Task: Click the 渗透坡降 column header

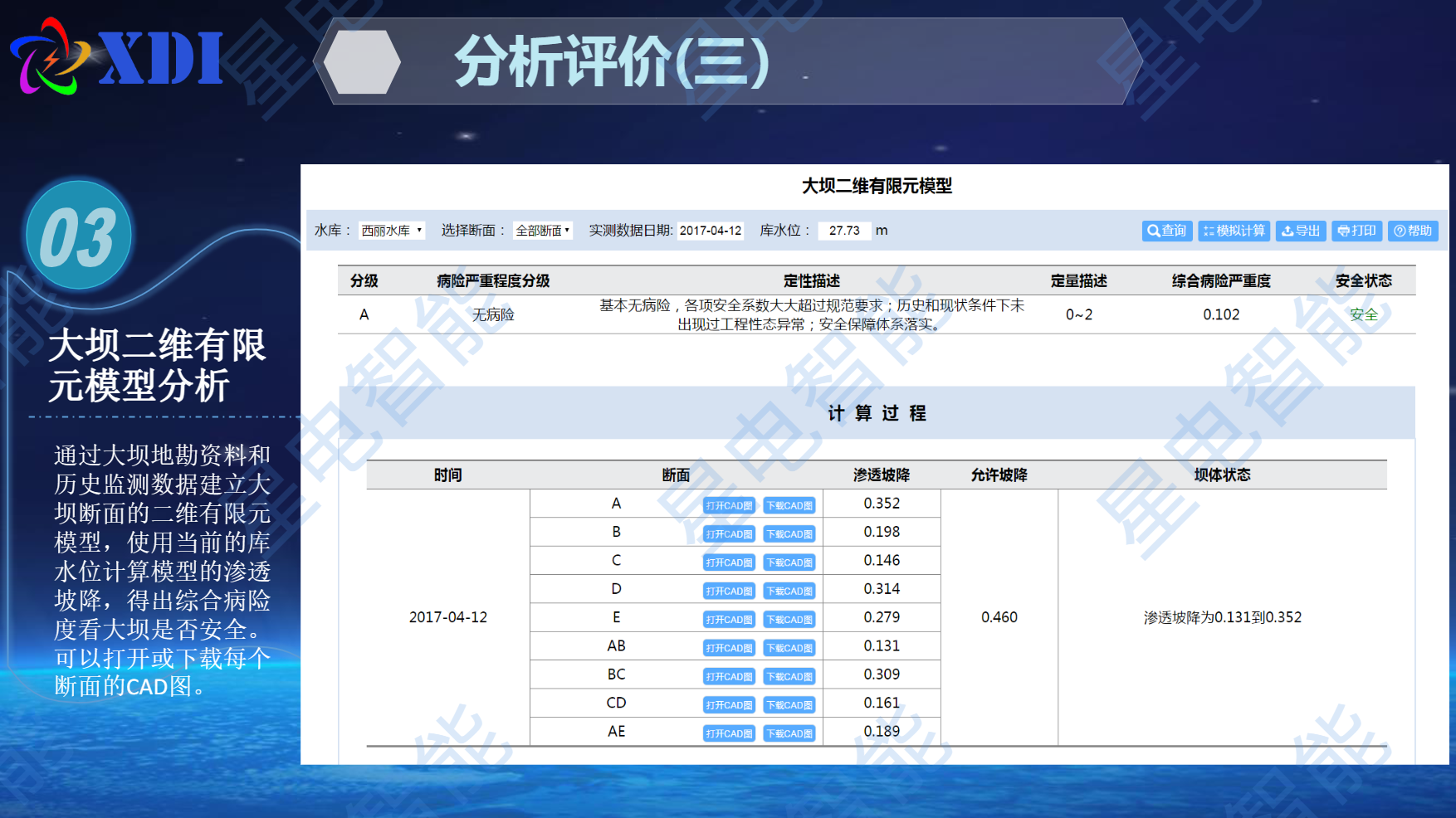Action: tap(882, 475)
